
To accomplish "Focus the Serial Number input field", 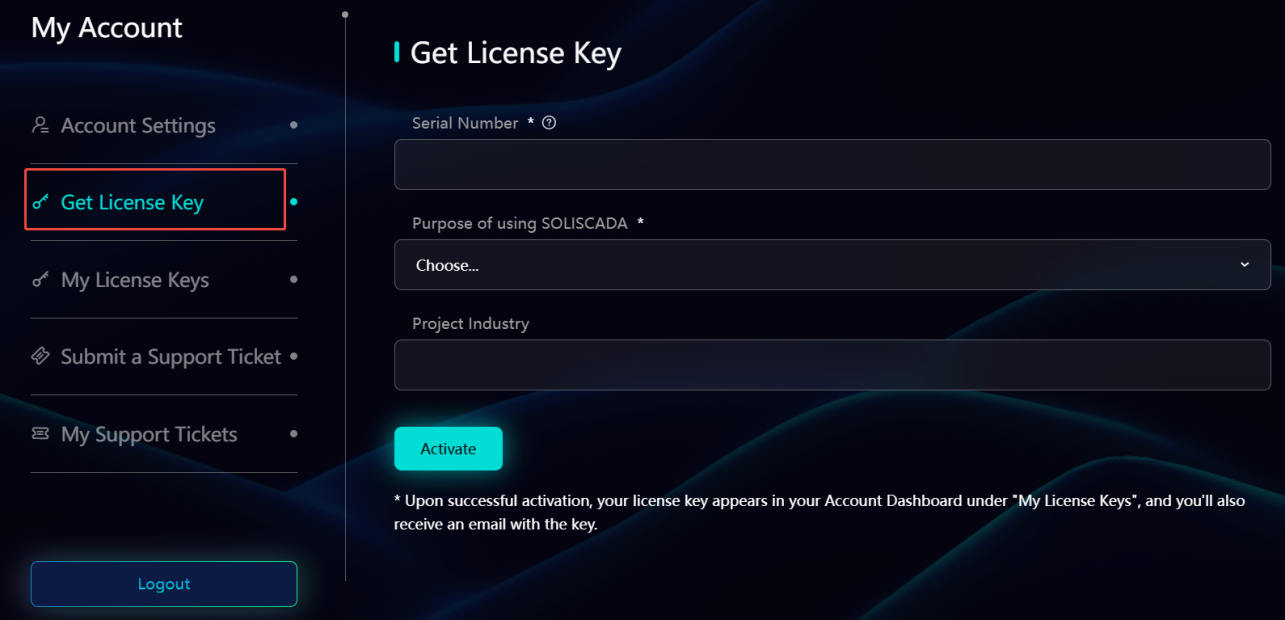I will [832, 165].
